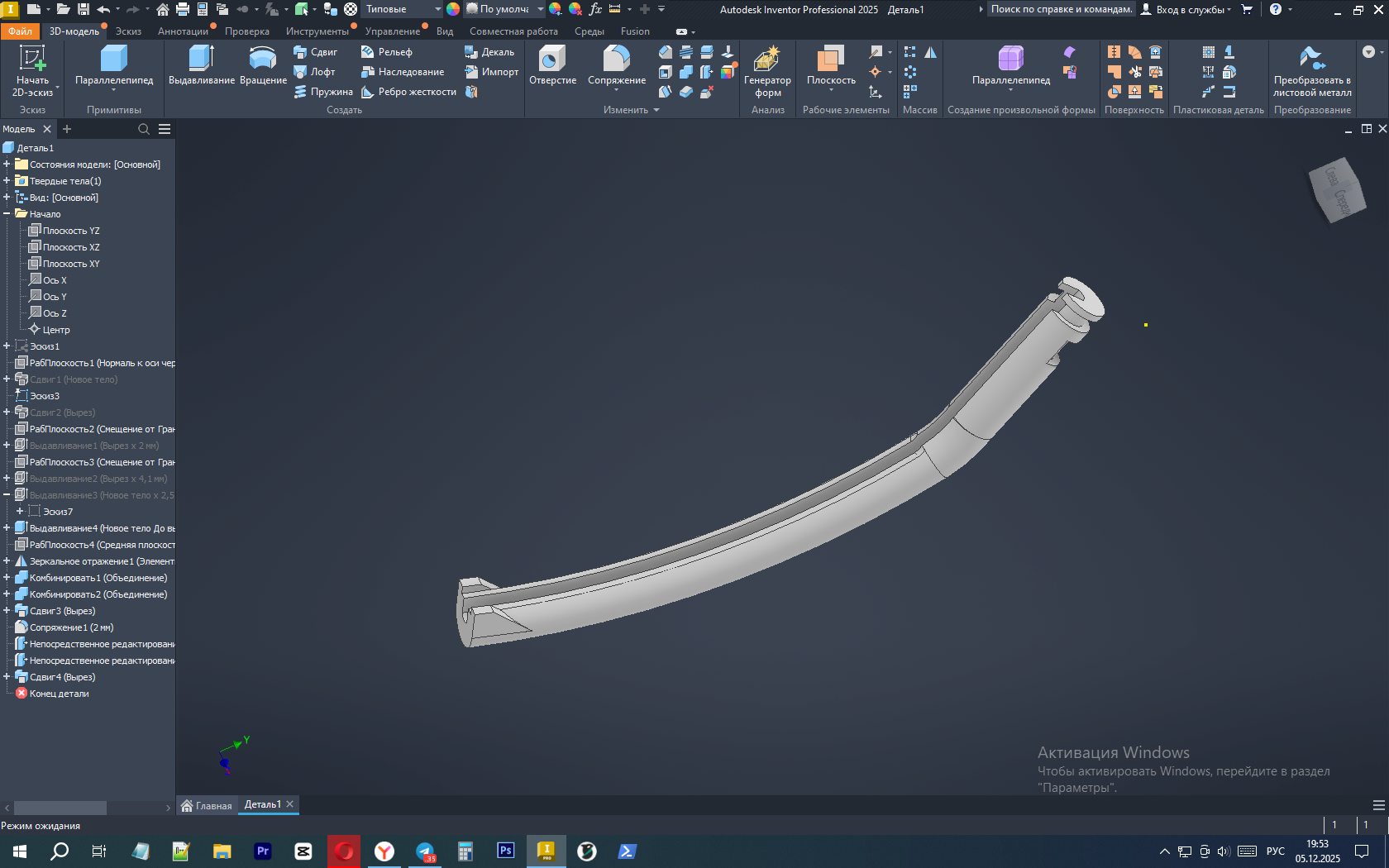Start a new 2D sketch
Viewport: 1389px width, 868px height.
click(x=32, y=71)
